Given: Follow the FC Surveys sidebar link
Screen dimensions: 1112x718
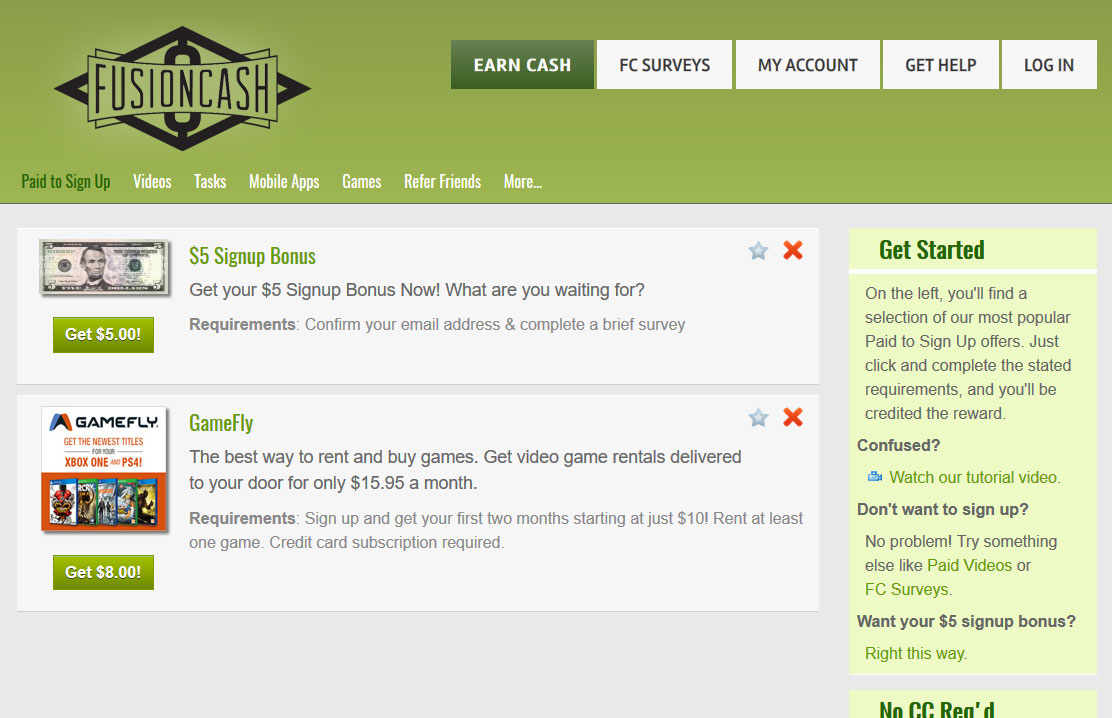Looking at the screenshot, I should tap(908, 590).
